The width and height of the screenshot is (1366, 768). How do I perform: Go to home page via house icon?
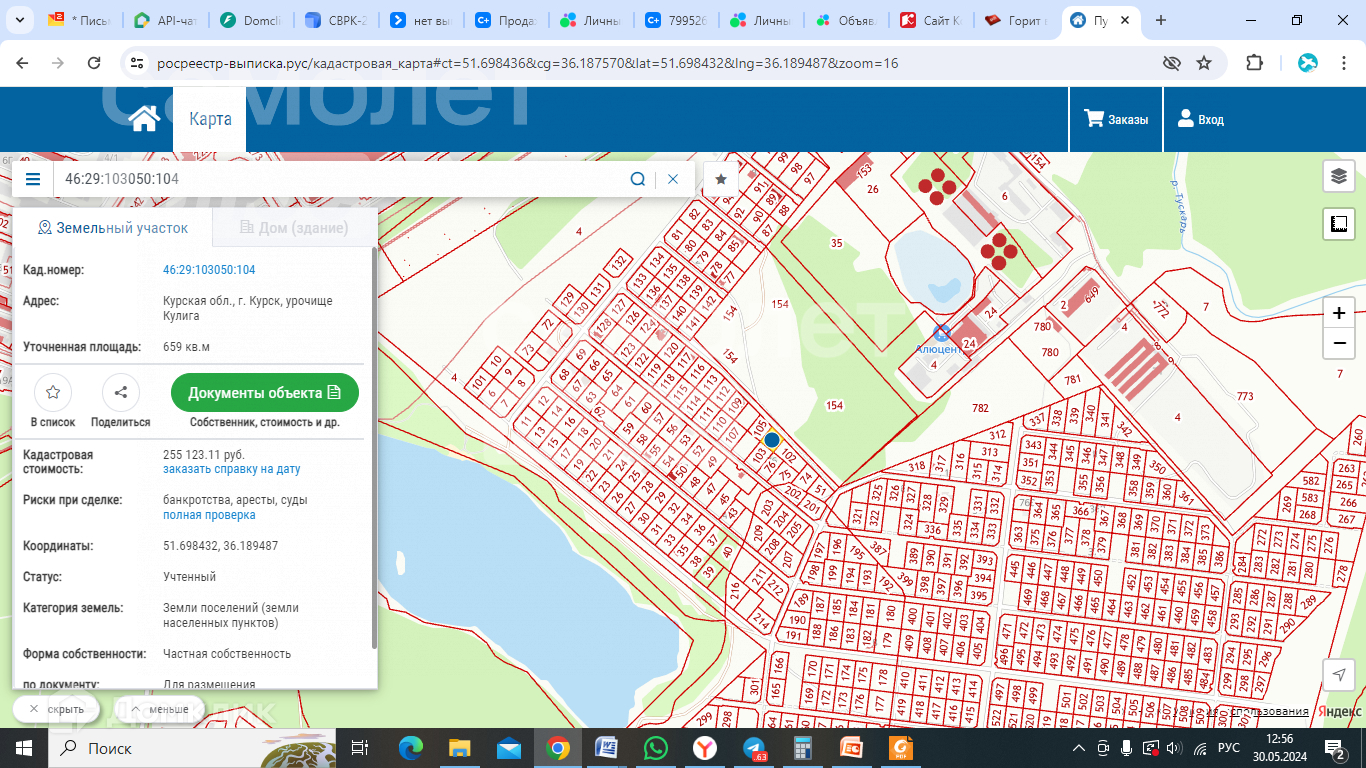click(144, 120)
